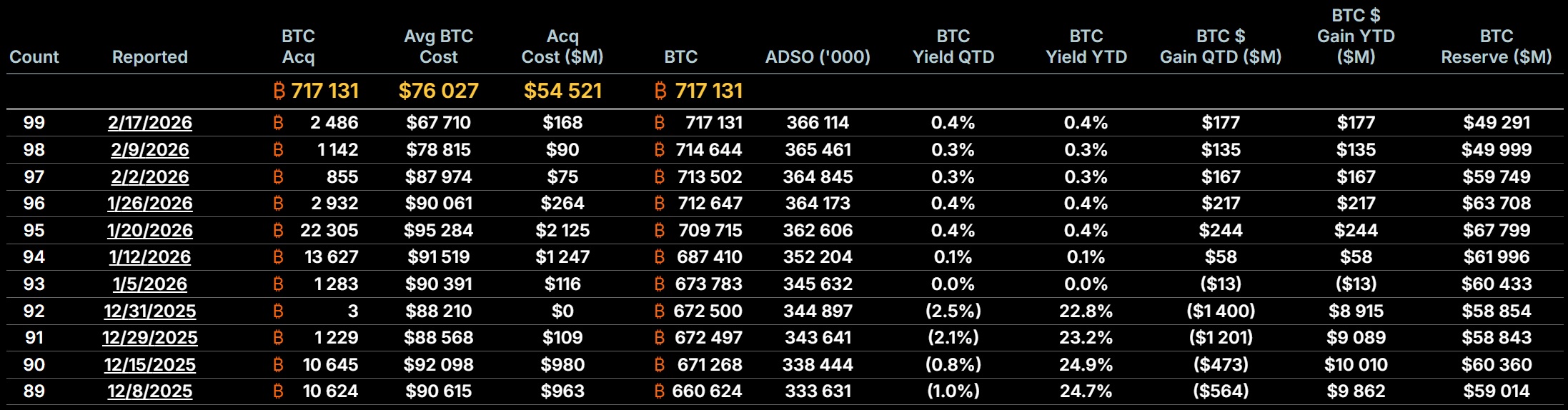
Task: Click the bitcoin icon beside 10 645 acquired
Action: coord(278,365)
